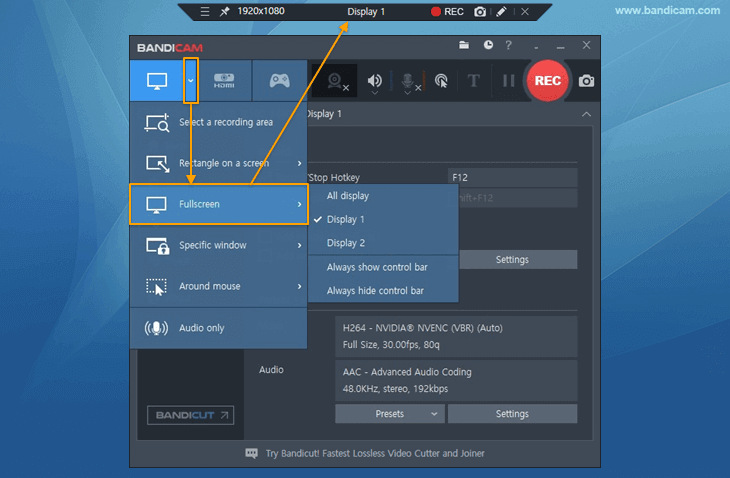
Task: Open the screen mode dropdown arrow
Action: click(x=191, y=81)
